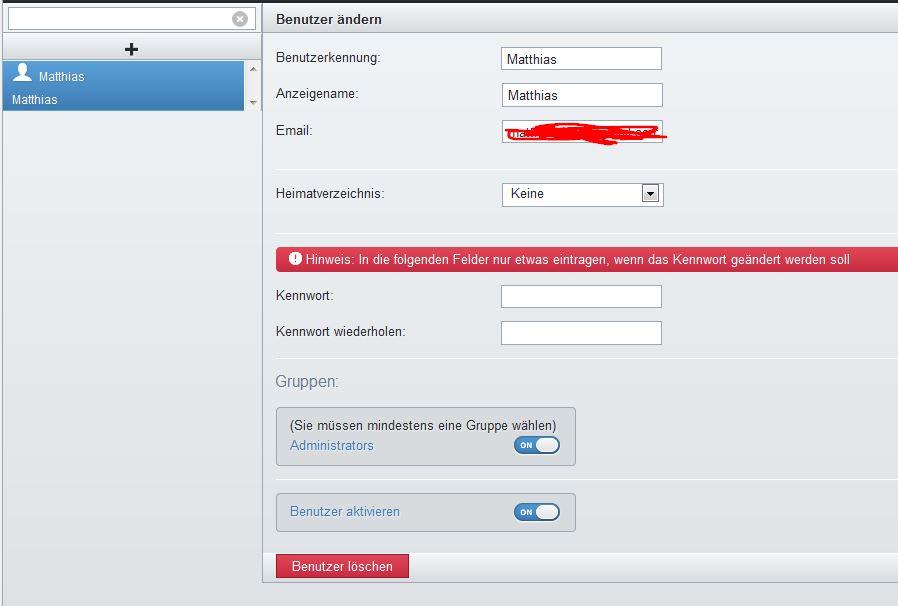The width and height of the screenshot is (898, 606).
Task: Click the Benutzer aktivieren label link
Action: click(345, 511)
